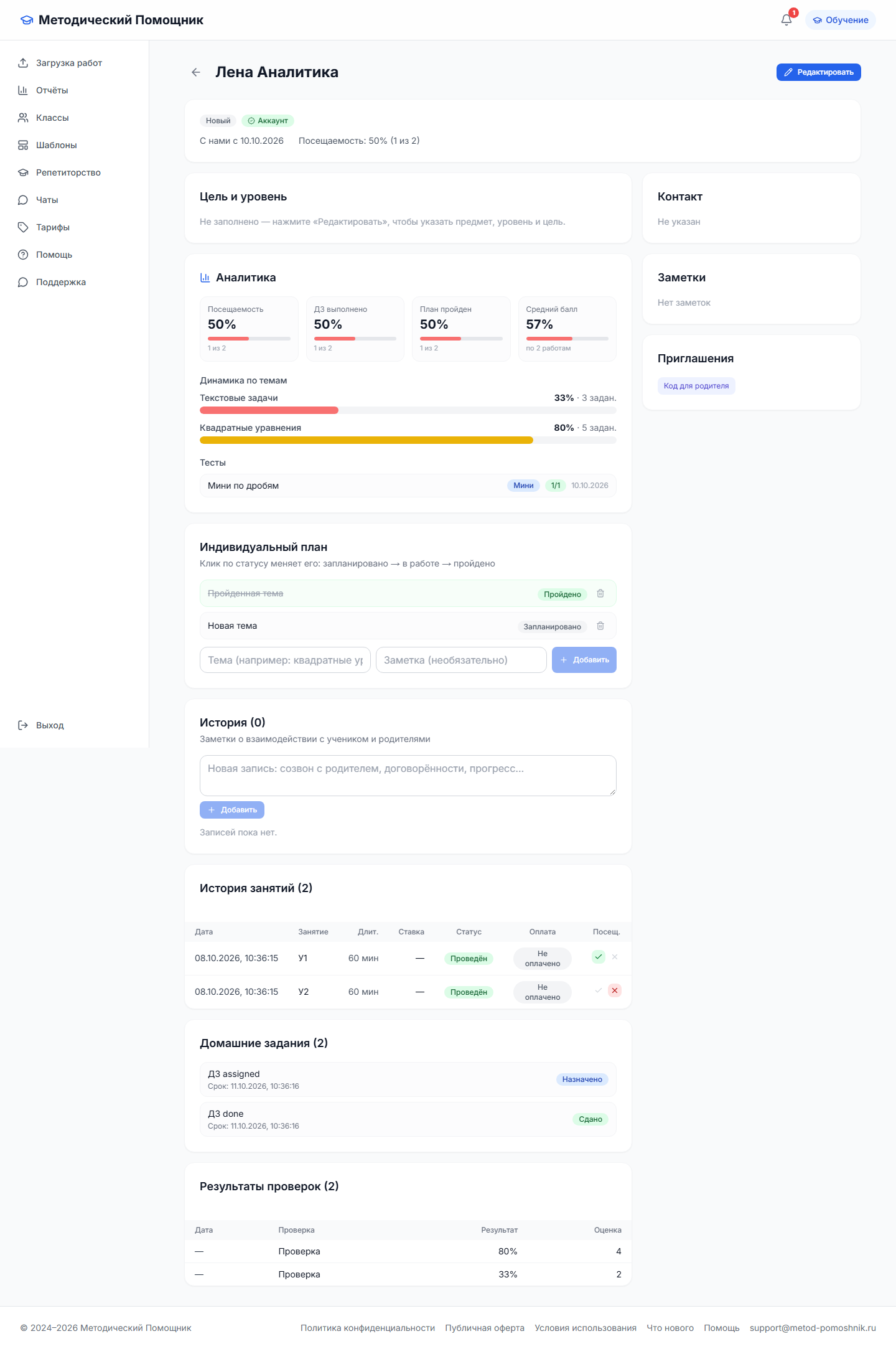This screenshot has width=896, height=1349.
Task: Mark lesson У2 as absent with red cross
Action: click(x=615, y=990)
